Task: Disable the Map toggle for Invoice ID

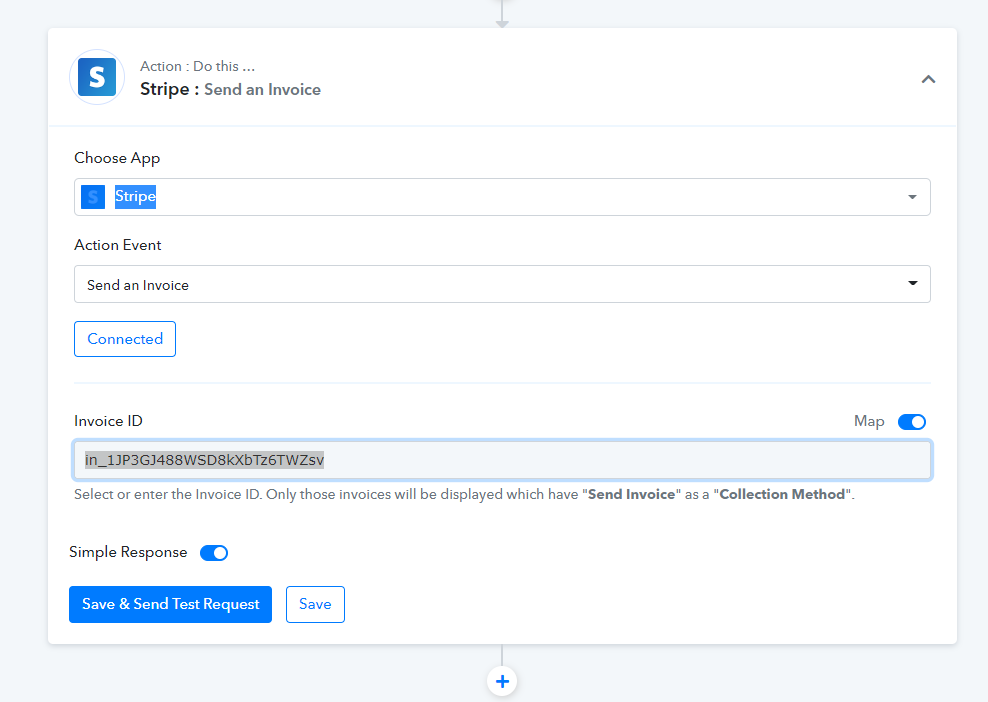Action: pos(911,422)
